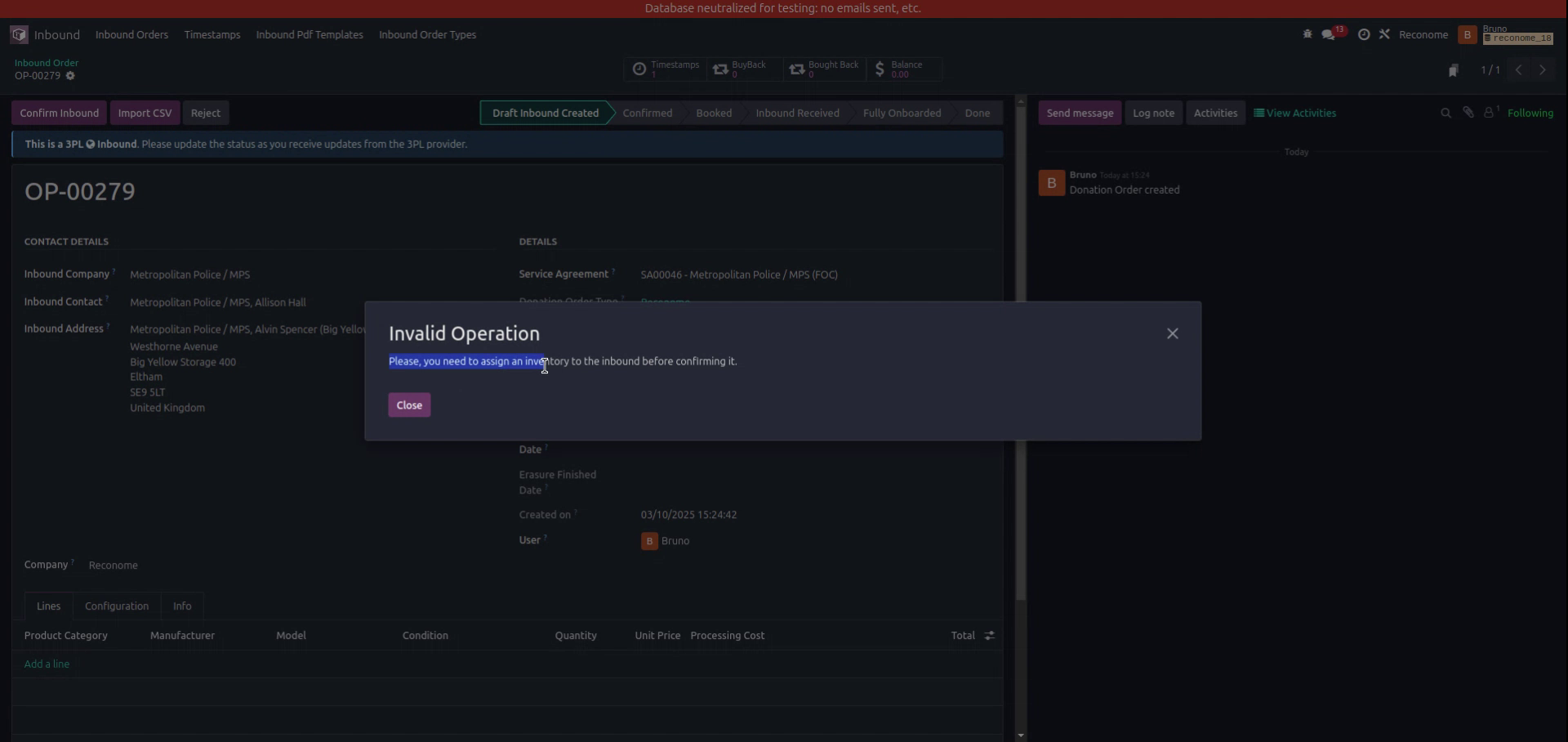Click the Confirm Inbound button
This screenshot has height=742, width=1568.
[x=58, y=112]
